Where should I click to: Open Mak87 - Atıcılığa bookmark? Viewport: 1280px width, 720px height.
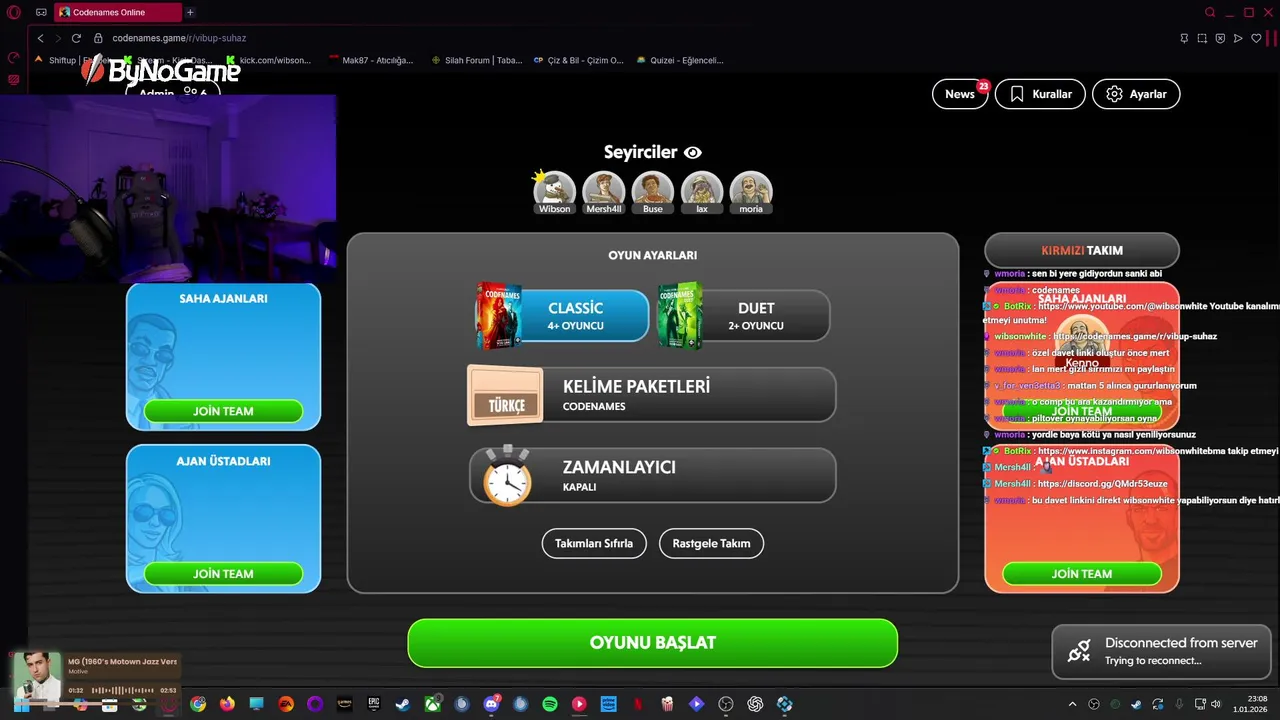pyautogui.click(x=371, y=60)
